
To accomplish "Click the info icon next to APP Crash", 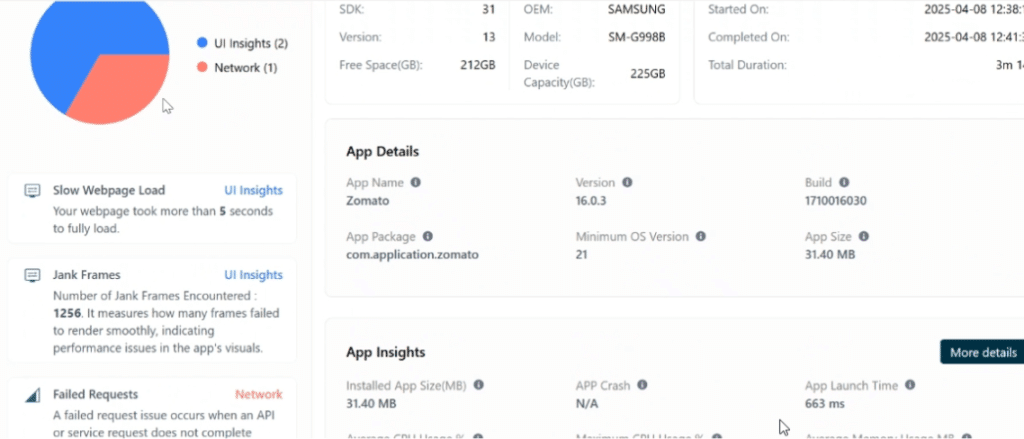I will 642,385.
